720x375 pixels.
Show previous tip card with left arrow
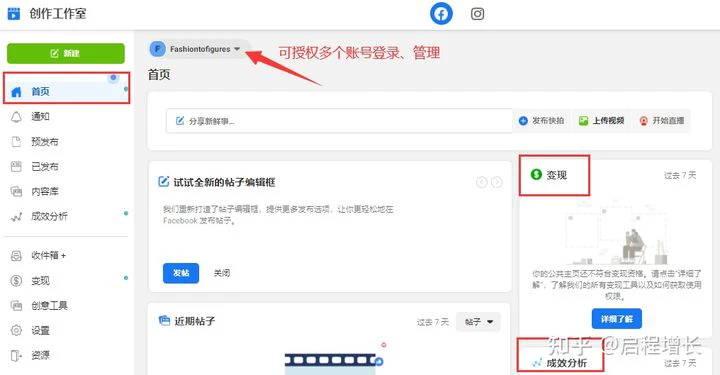point(481,182)
